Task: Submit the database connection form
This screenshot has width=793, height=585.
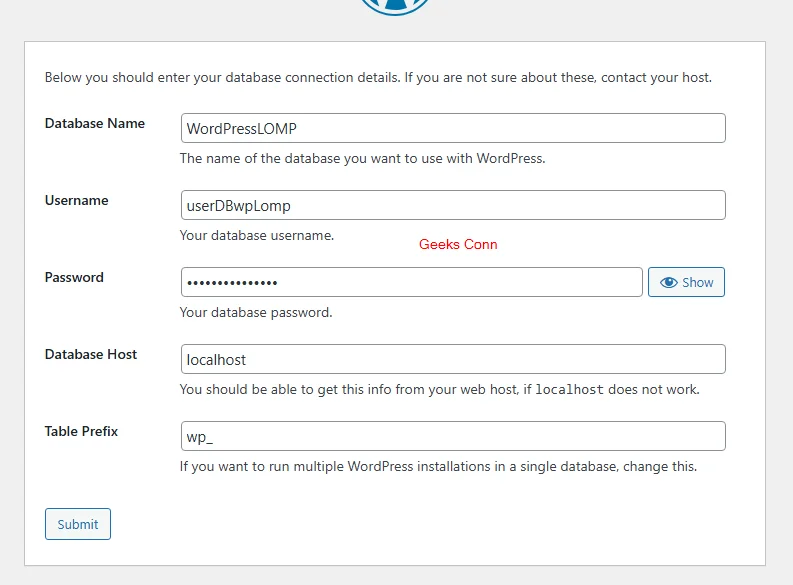Action: [78, 524]
